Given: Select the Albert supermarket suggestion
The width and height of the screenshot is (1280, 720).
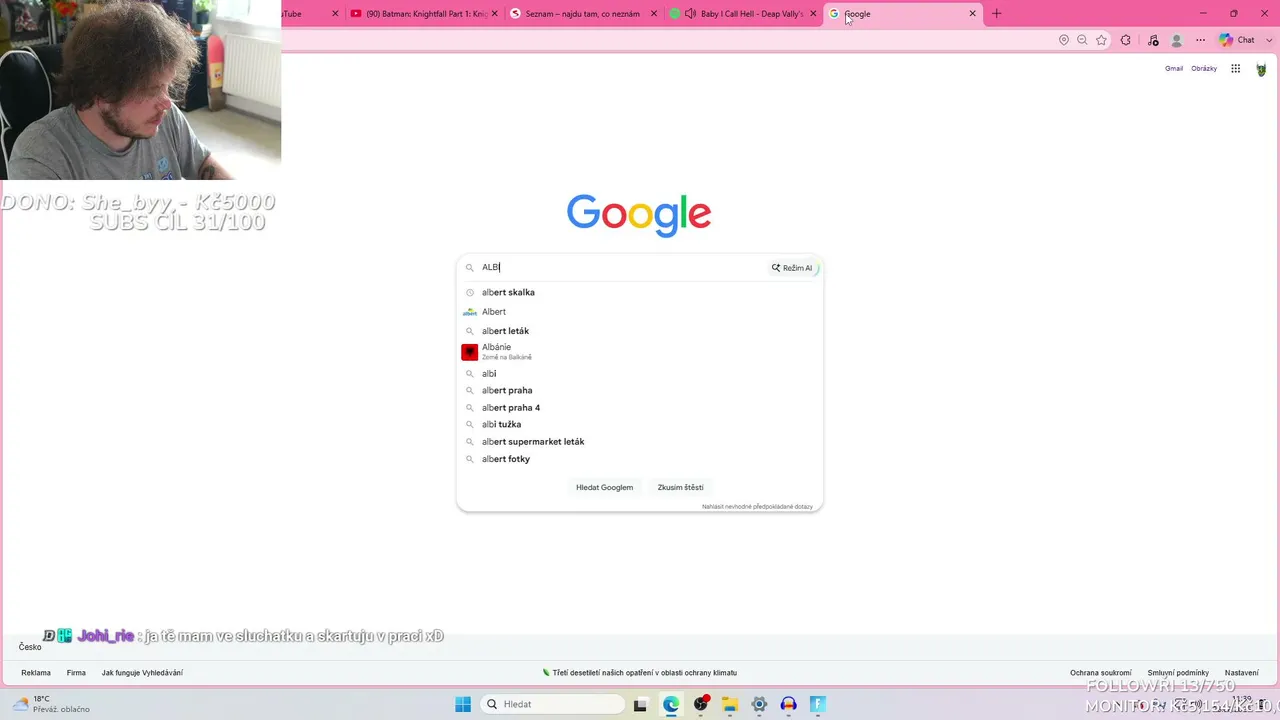Looking at the screenshot, I should pos(640,312).
